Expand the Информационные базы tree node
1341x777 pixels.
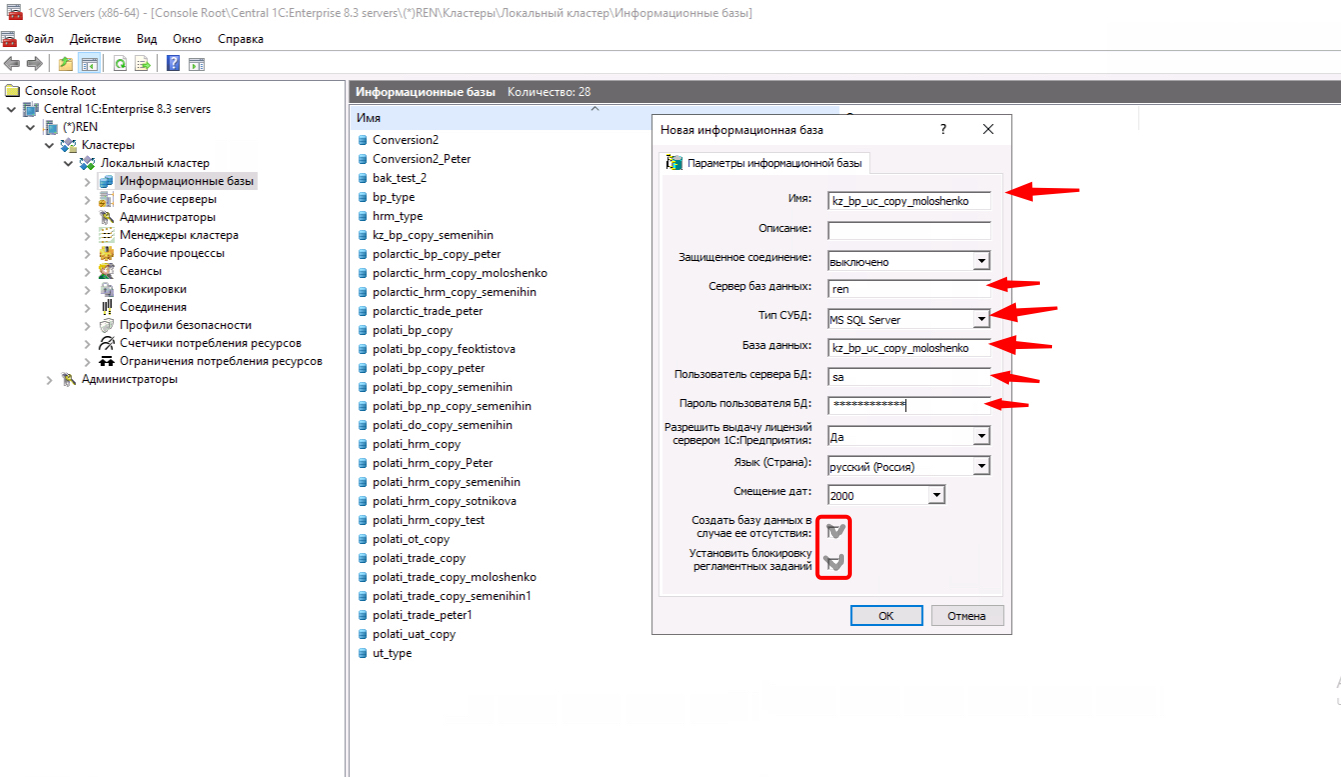point(87,181)
